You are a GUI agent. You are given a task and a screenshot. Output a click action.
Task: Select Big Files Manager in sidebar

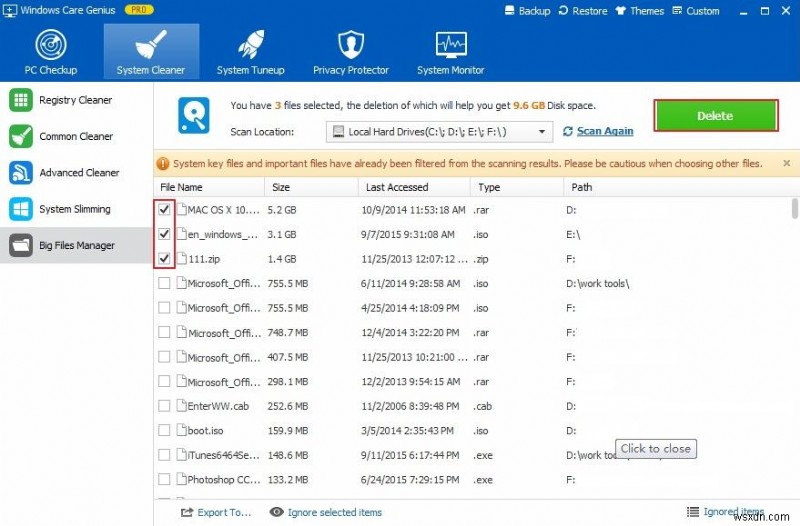[77, 245]
